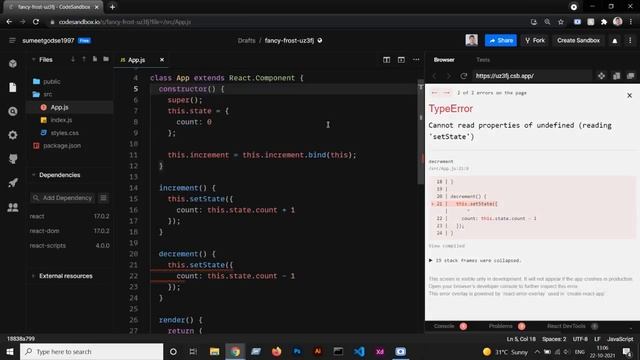640x360 pixels.
Task: Toggle preview window icon in editor toolbar
Action: click(x=401, y=60)
